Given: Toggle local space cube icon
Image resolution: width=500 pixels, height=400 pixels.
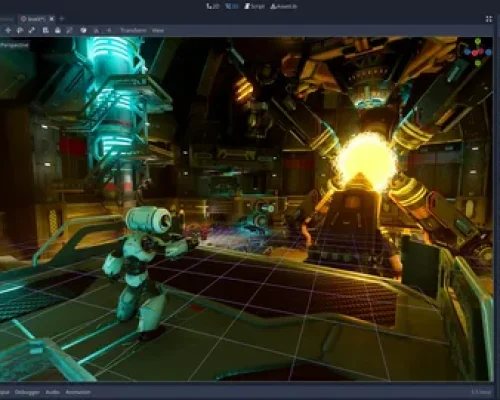Looking at the screenshot, I should tap(83, 30).
